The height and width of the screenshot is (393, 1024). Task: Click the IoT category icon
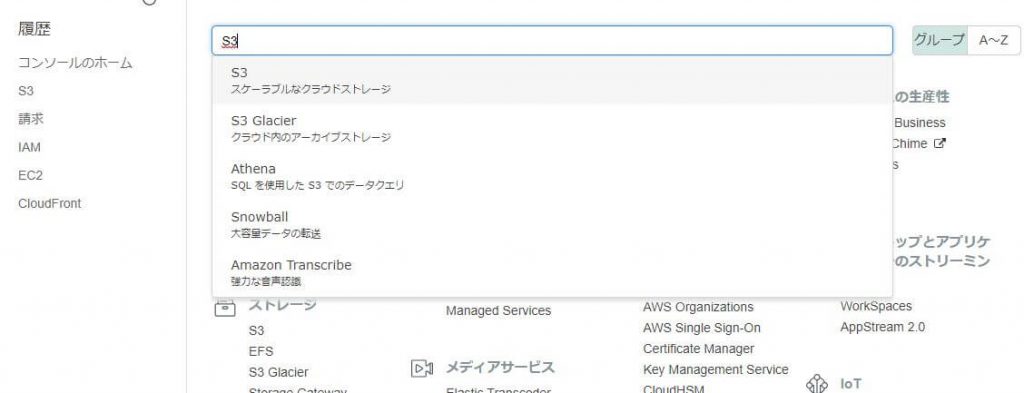[817, 384]
